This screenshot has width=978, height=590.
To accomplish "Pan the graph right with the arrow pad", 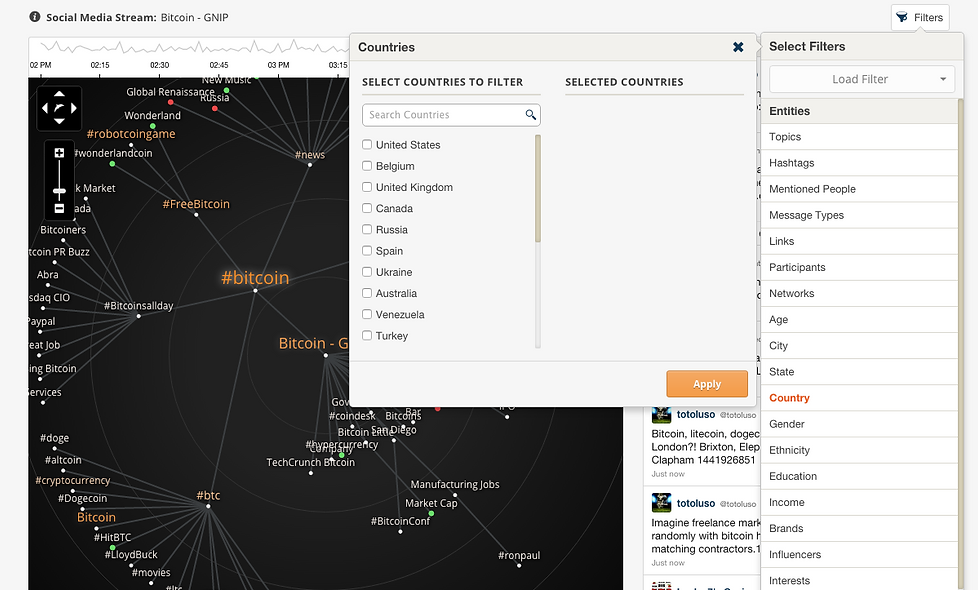I will 74,108.
